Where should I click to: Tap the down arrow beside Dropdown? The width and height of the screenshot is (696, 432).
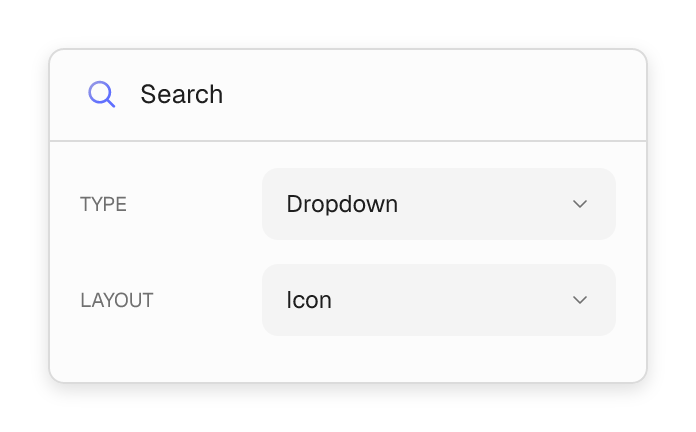pos(580,204)
